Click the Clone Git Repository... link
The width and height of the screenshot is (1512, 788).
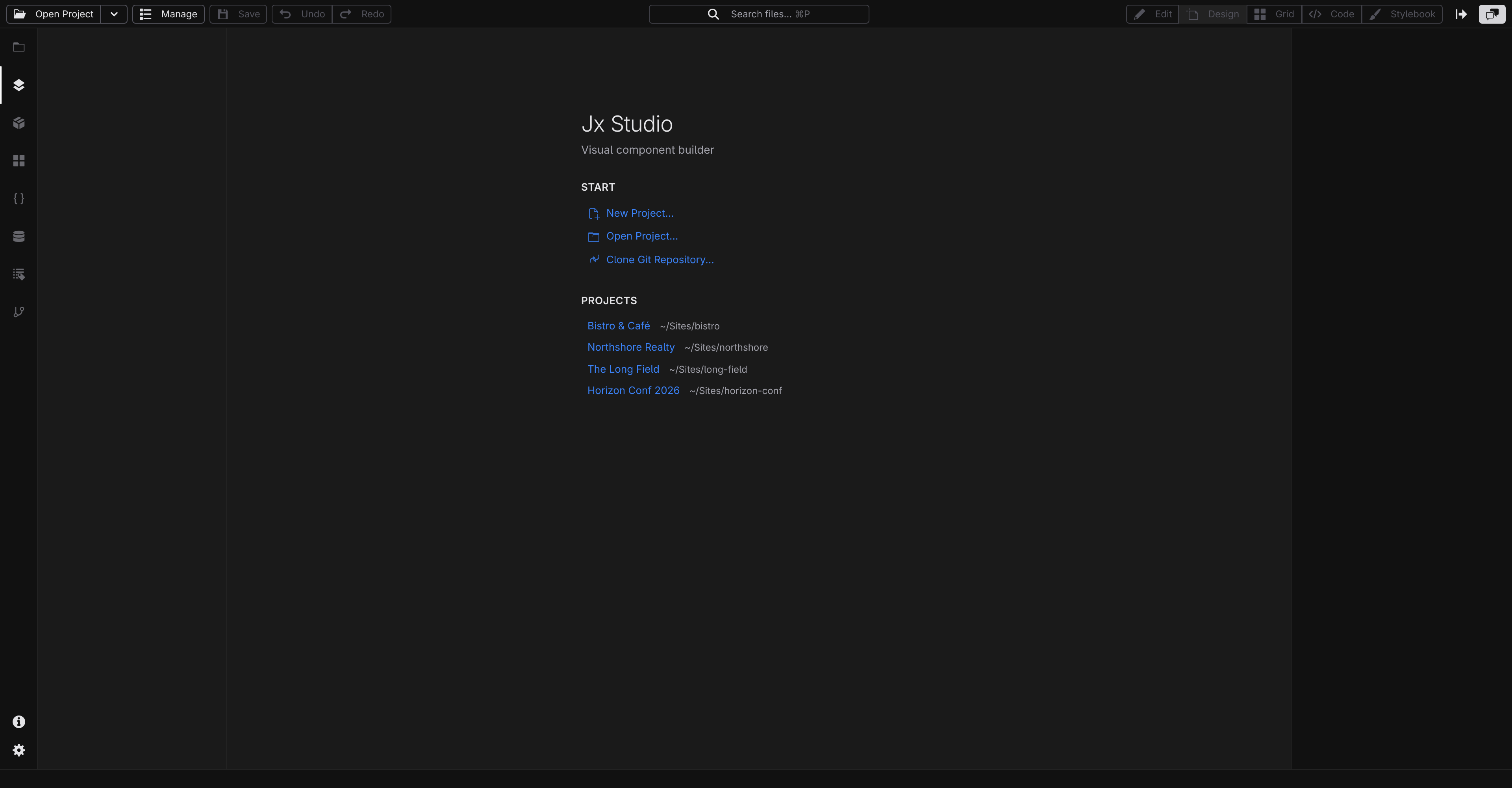coord(651,260)
